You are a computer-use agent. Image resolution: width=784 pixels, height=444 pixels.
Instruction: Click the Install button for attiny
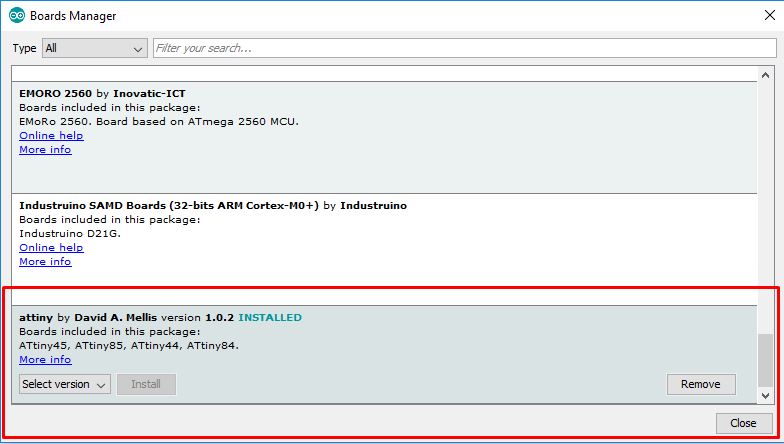[146, 384]
